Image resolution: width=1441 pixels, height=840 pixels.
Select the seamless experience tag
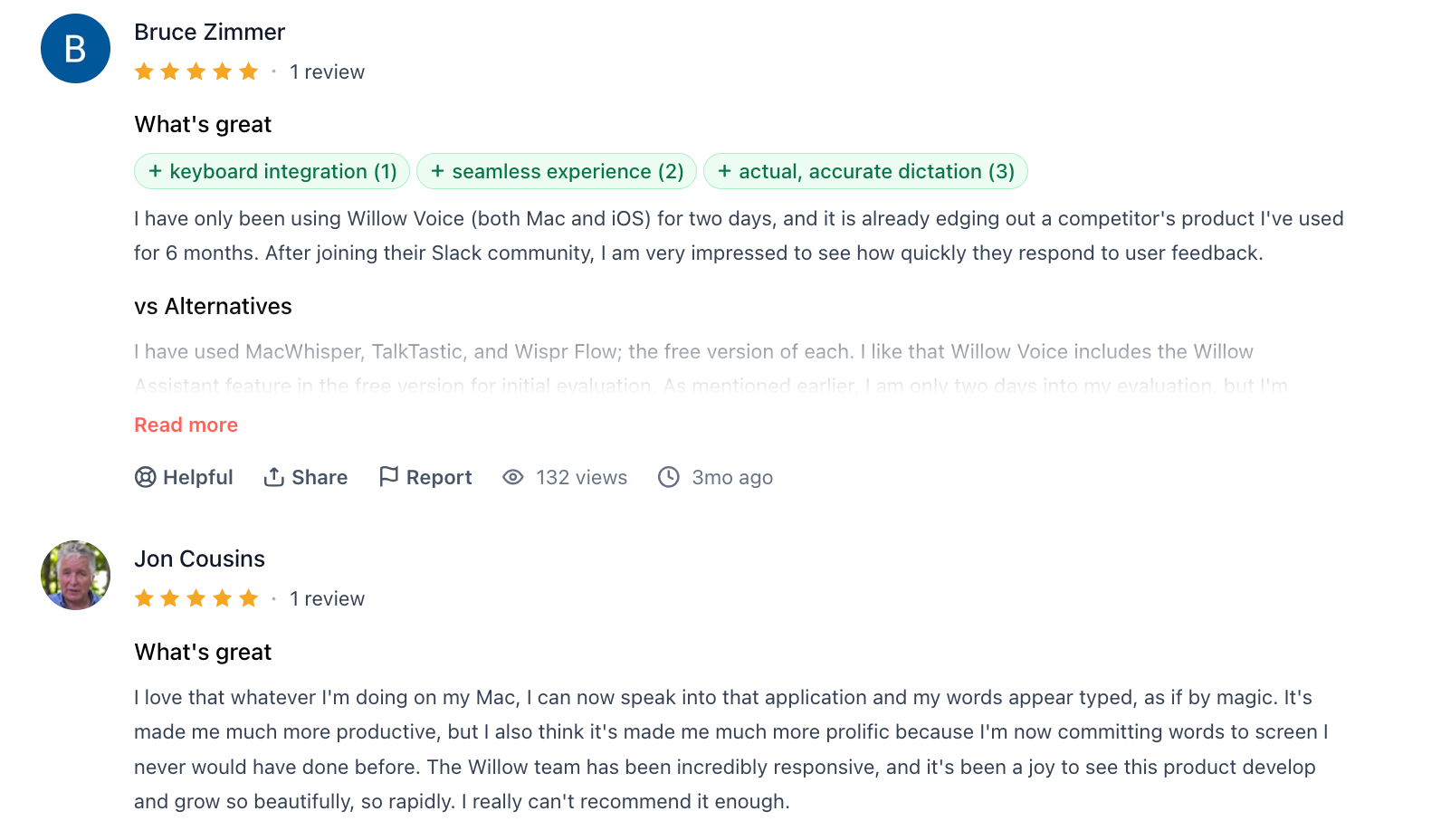[557, 171]
